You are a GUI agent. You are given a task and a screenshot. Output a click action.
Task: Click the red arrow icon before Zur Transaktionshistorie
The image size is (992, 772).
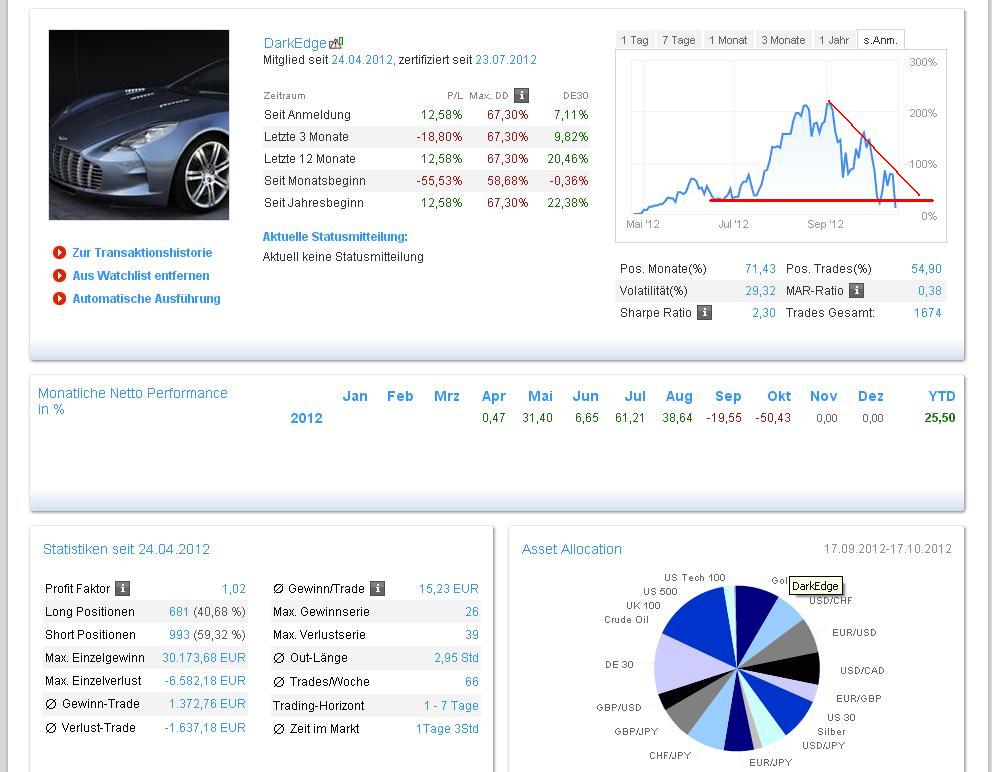pos(59,253)
